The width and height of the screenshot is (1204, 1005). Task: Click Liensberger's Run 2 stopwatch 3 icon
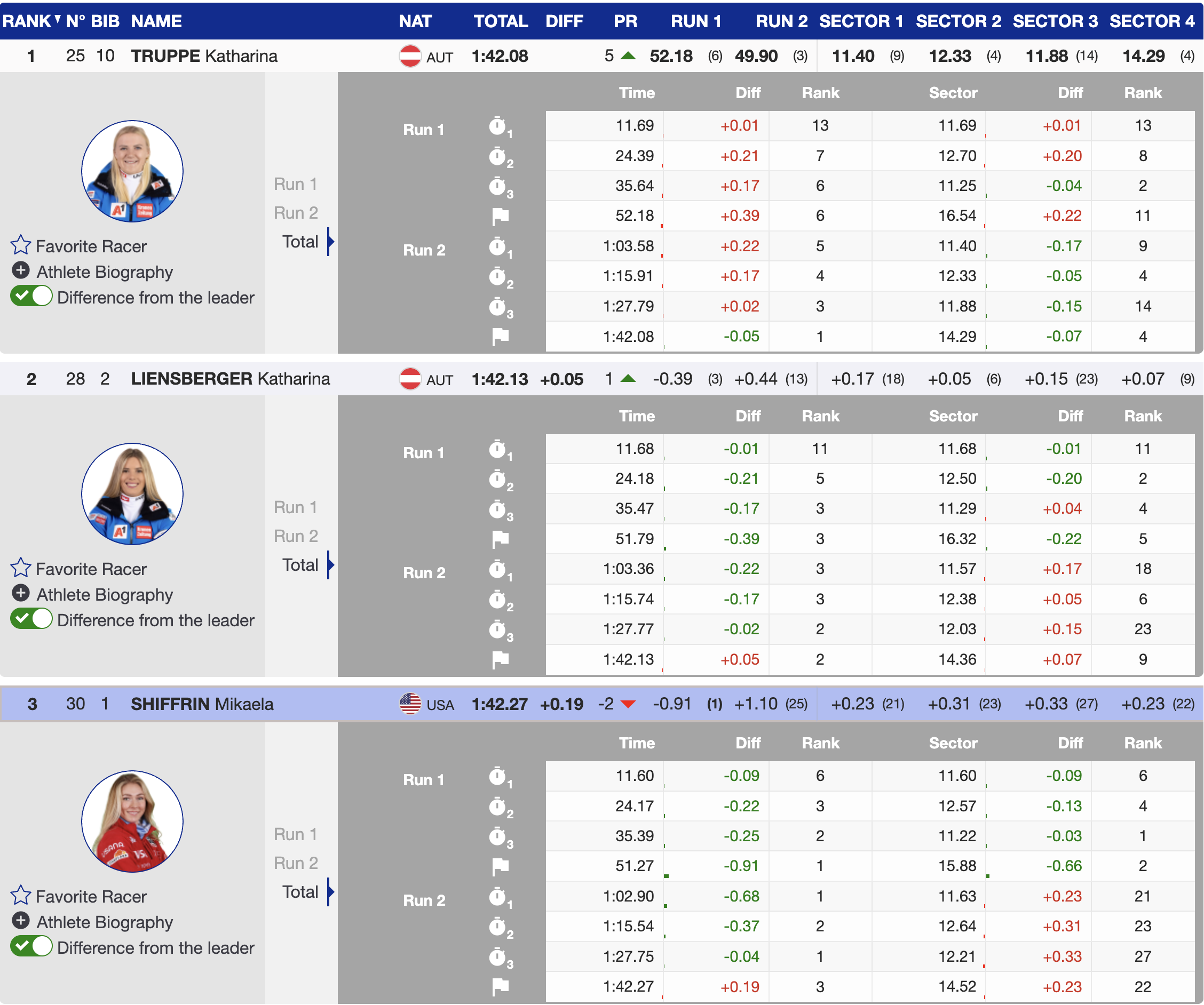point(497,629)
